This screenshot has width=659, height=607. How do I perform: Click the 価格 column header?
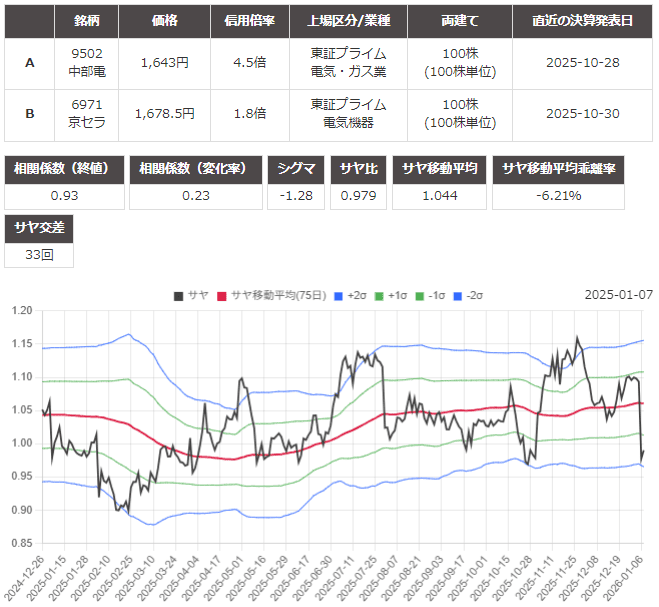(x=164, y=21)
